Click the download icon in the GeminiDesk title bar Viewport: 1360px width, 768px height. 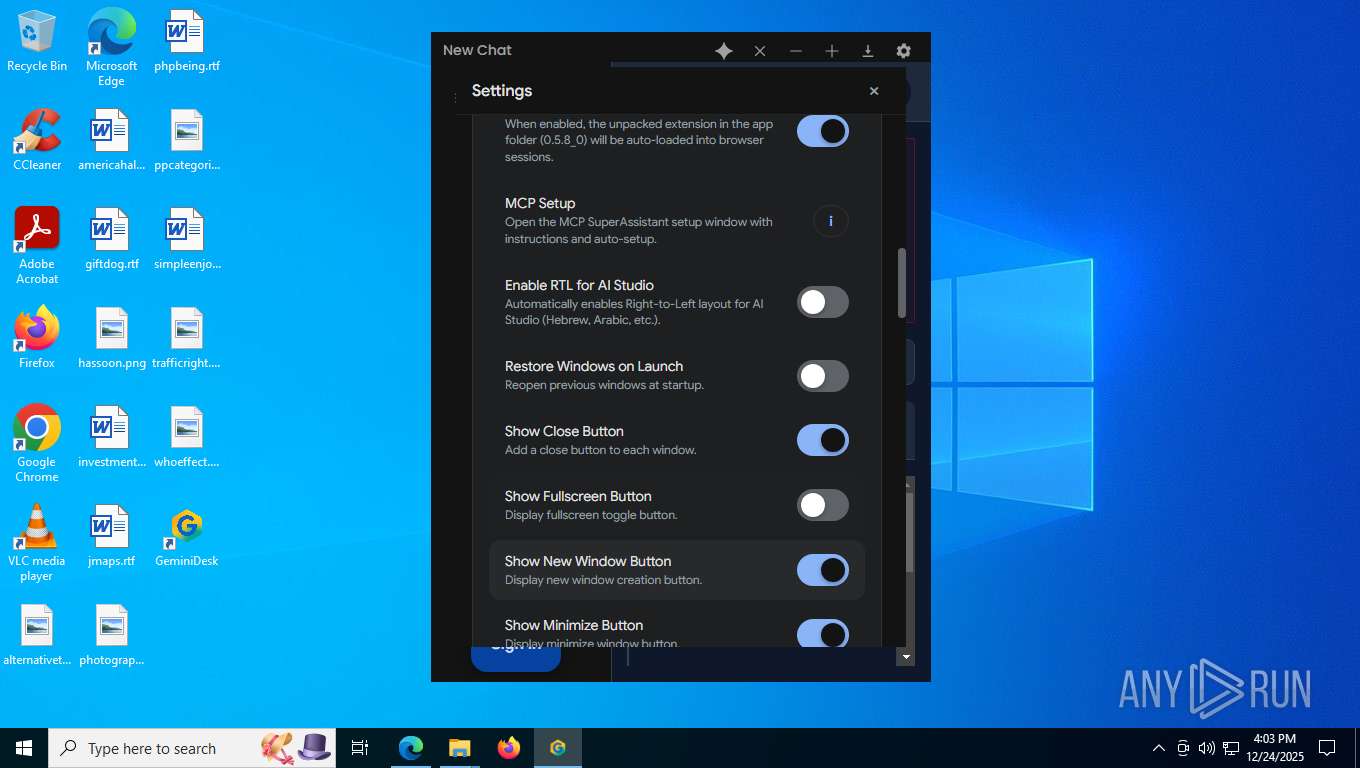coord(868,51)
